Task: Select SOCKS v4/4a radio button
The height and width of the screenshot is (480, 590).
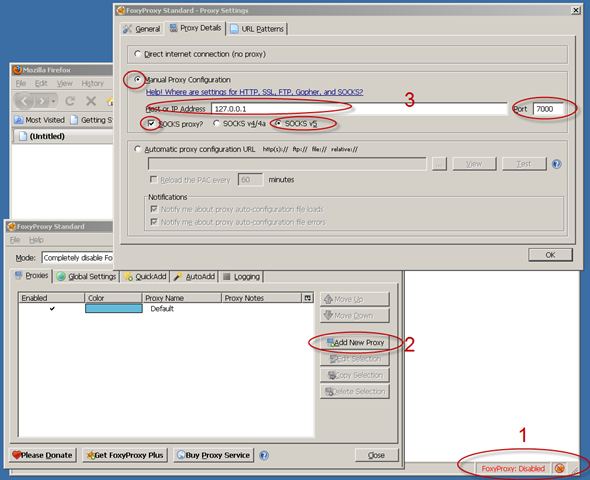Action: [216, 123]
